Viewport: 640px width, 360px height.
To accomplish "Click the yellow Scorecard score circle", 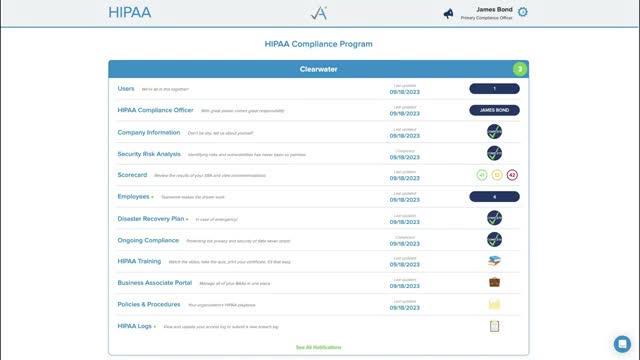I will click(497, 175).
